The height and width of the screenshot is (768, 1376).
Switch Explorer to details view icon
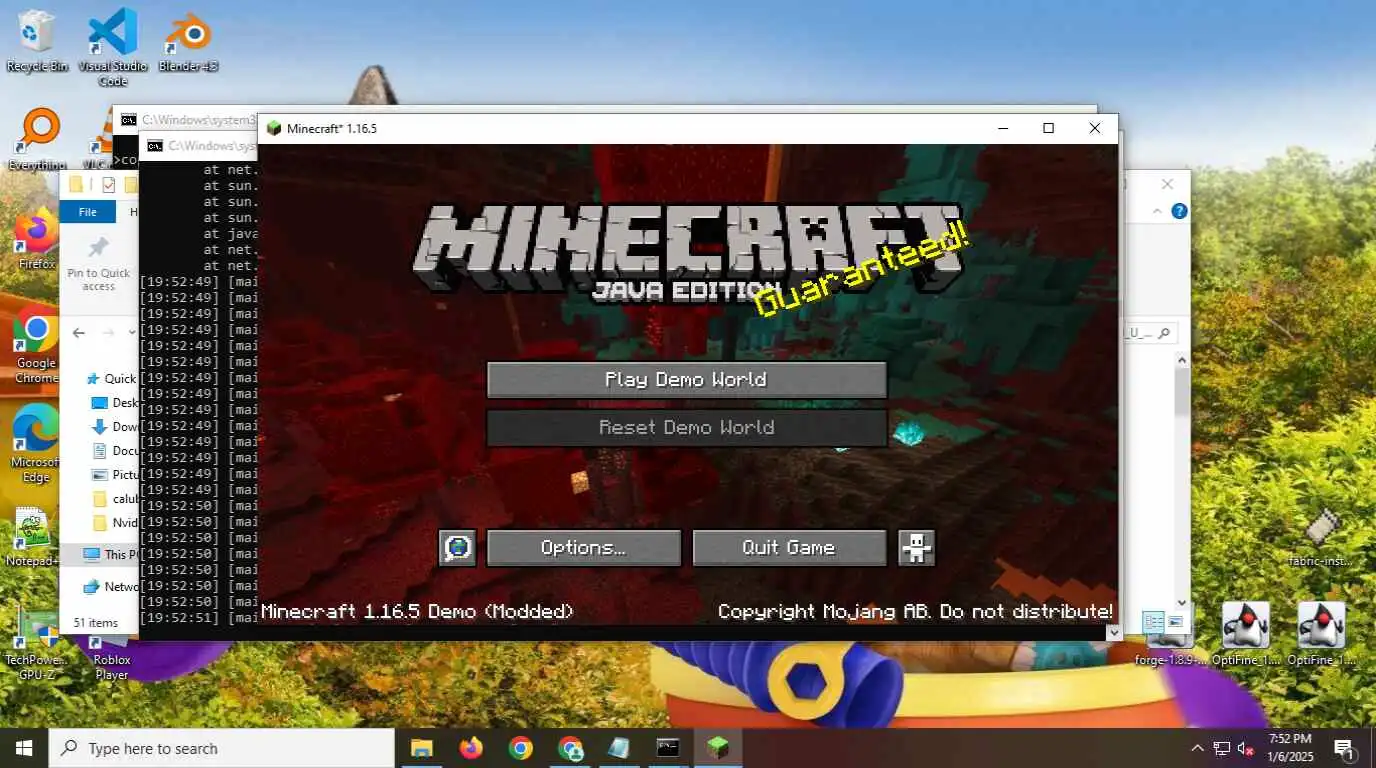click(x=1153, y=622)
